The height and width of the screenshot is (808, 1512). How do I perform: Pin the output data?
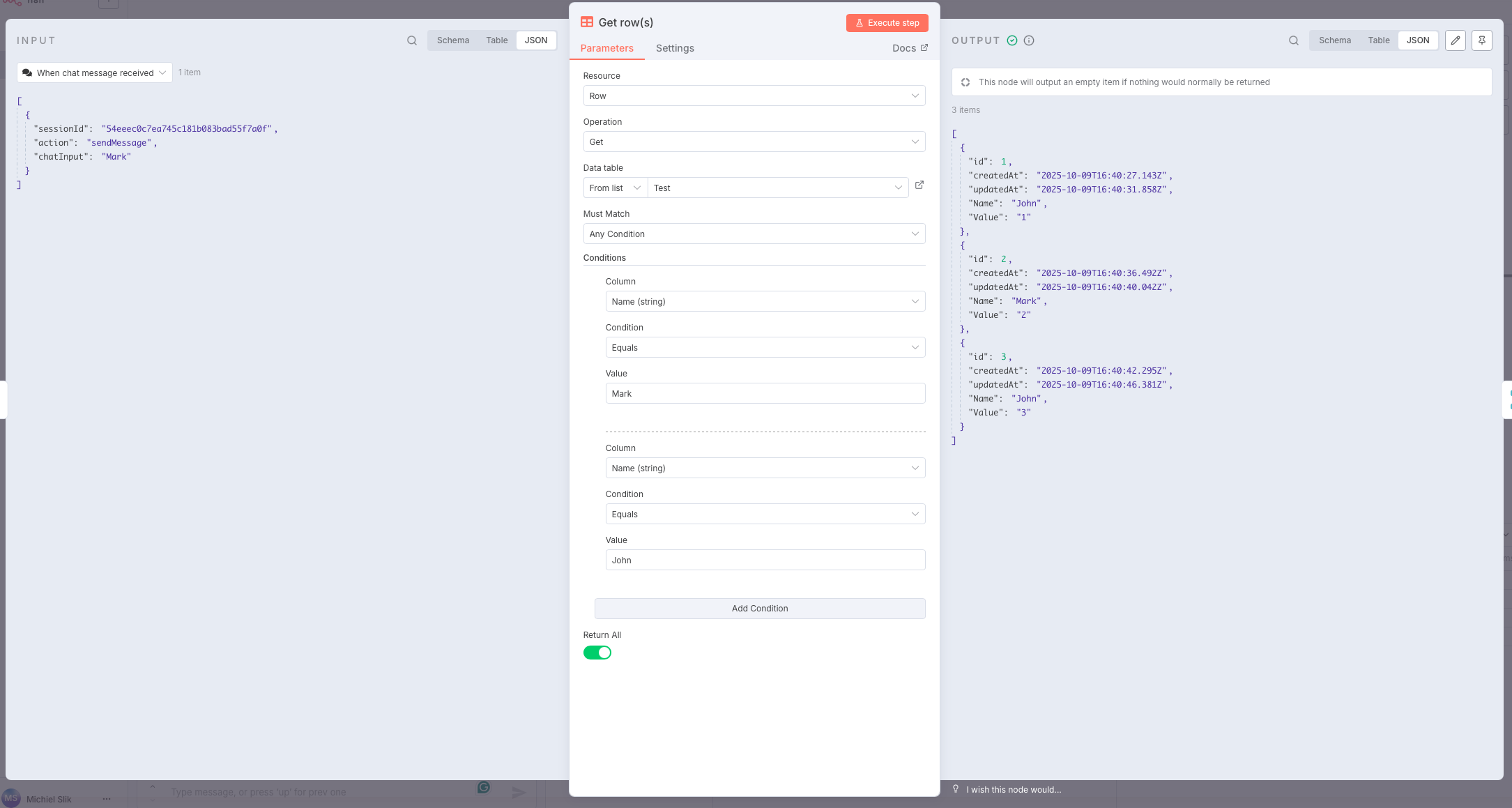[1481, 40]
